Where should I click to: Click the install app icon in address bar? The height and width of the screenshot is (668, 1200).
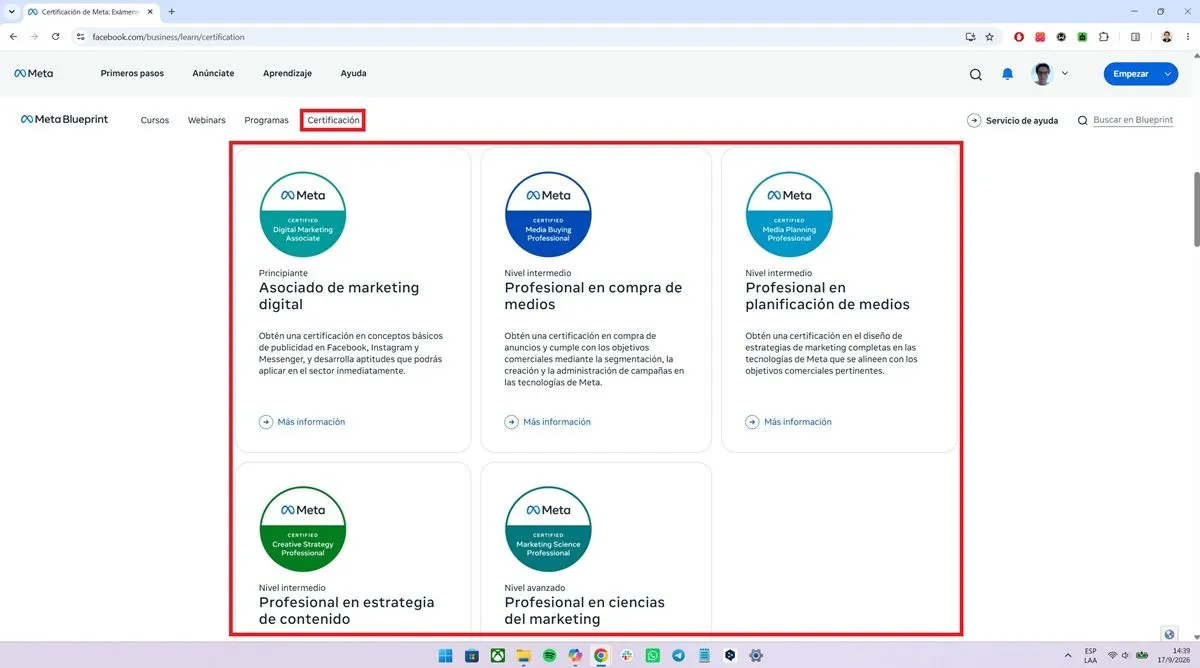(x=970, y=37)
